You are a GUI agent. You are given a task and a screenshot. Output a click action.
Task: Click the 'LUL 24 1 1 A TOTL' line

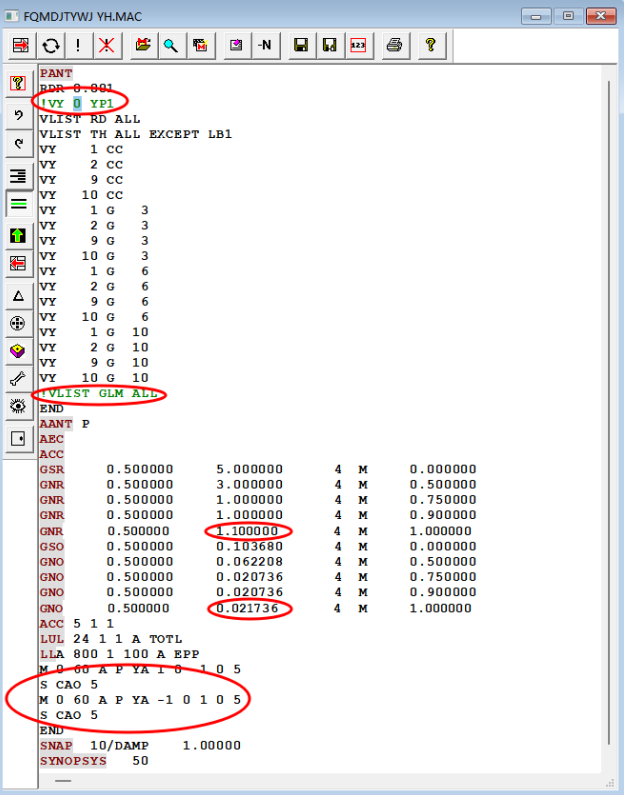111,639
